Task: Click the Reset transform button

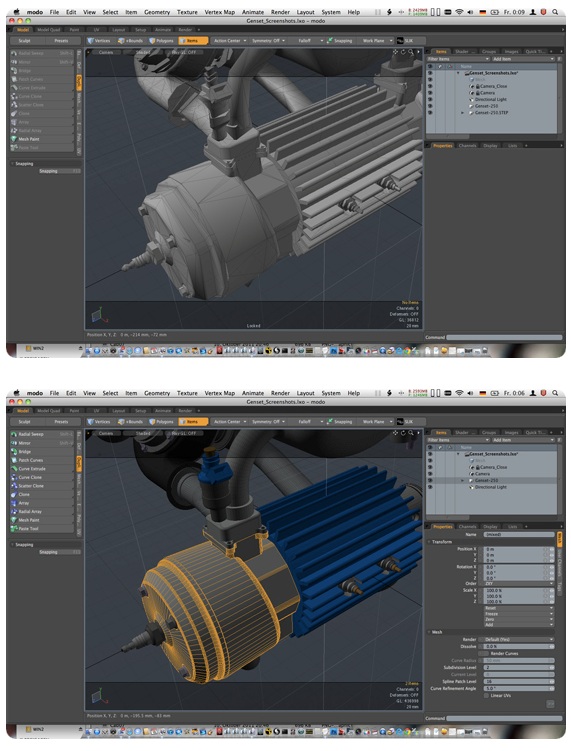Action: pyautogui.click(x=519, y=608)
